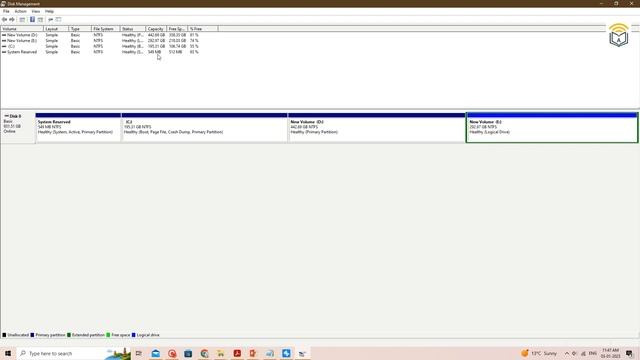This screenshot has width=640, height=360.
Task: Click the Refresh/connect key-shaped toolbar icon
Action: (51, 20)
